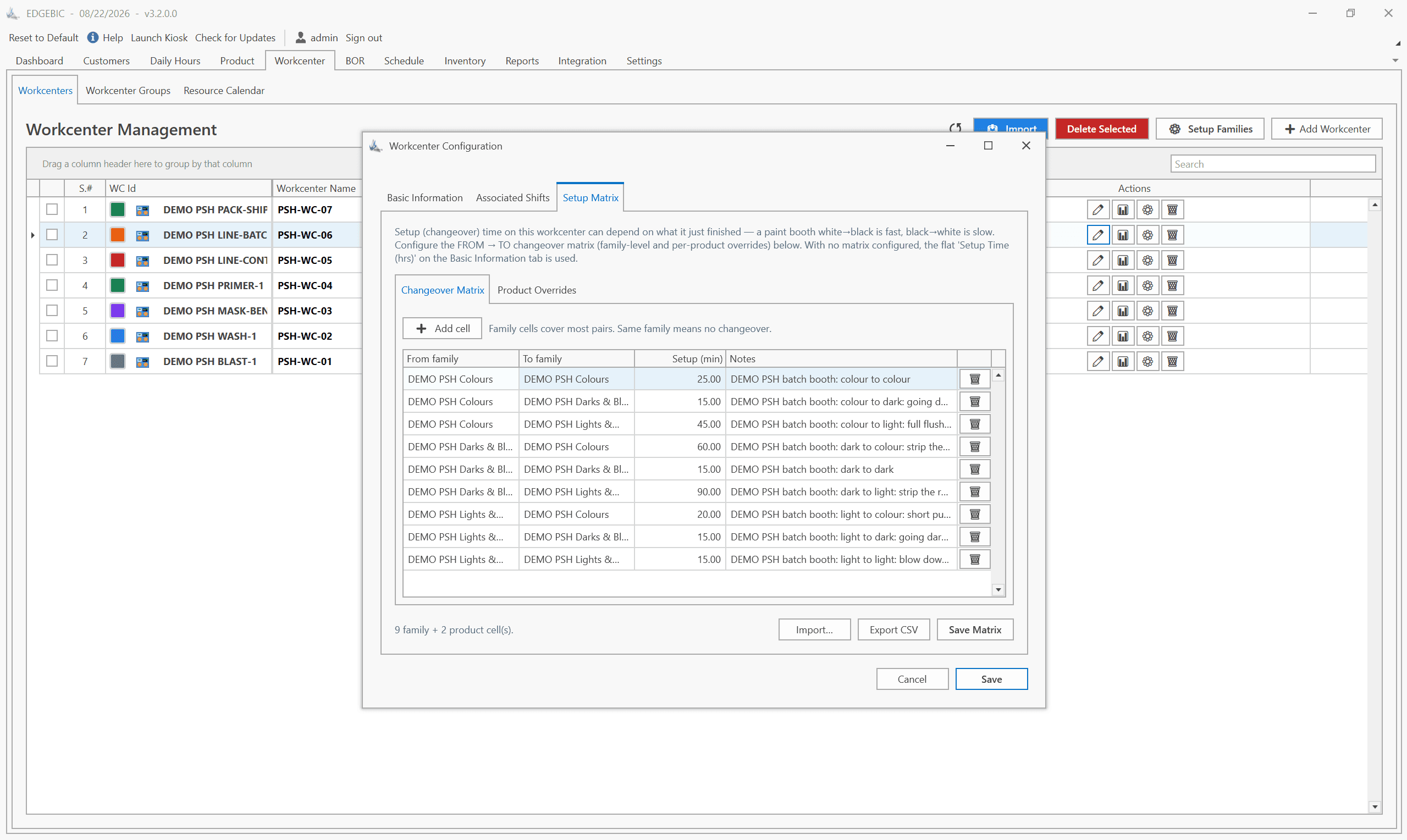Click the Export CSV button
Image resolution: width=1407 pixels, height=840 pixels.
(893, 630)
